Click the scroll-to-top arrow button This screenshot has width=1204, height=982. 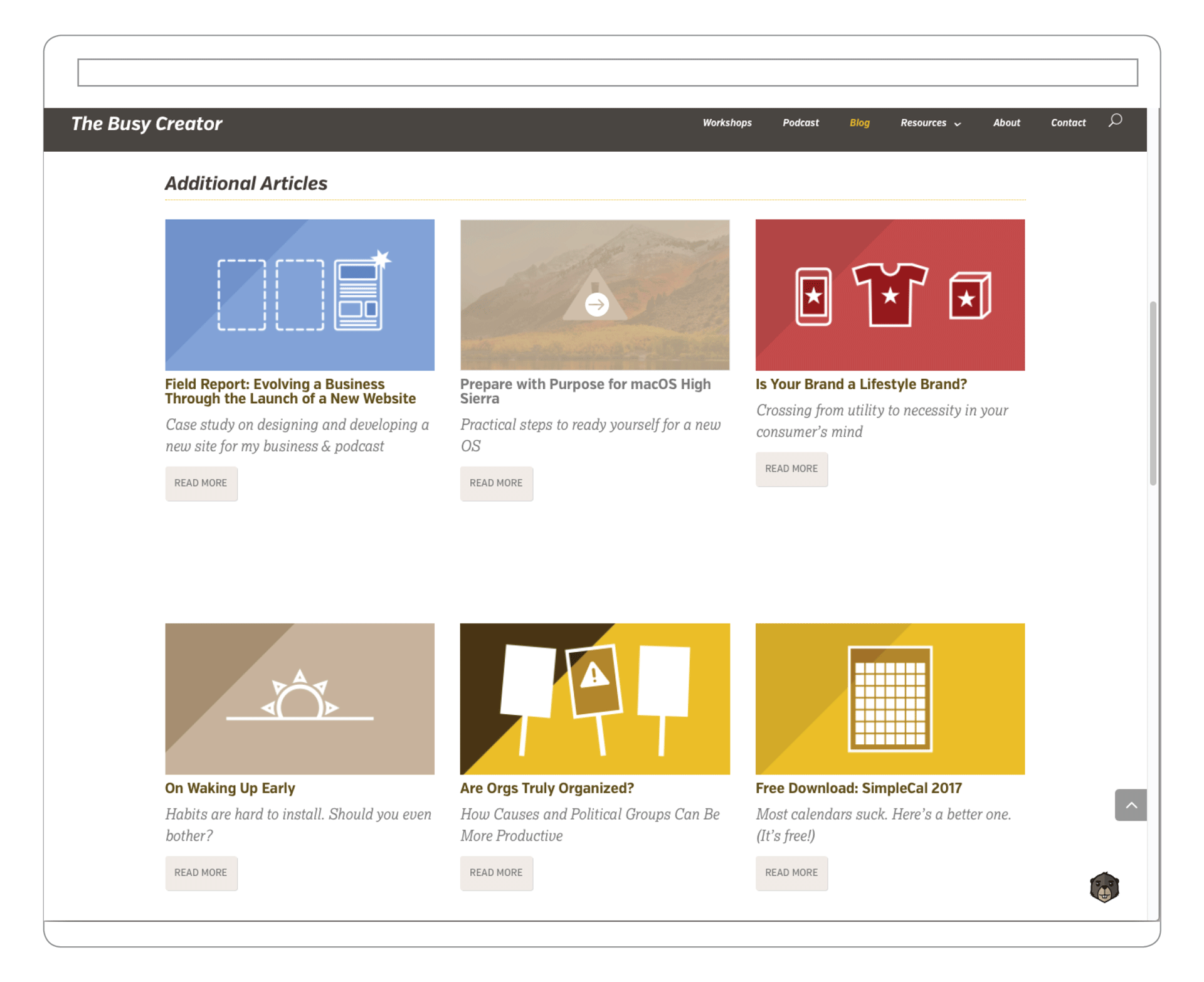pos(1130,805)
